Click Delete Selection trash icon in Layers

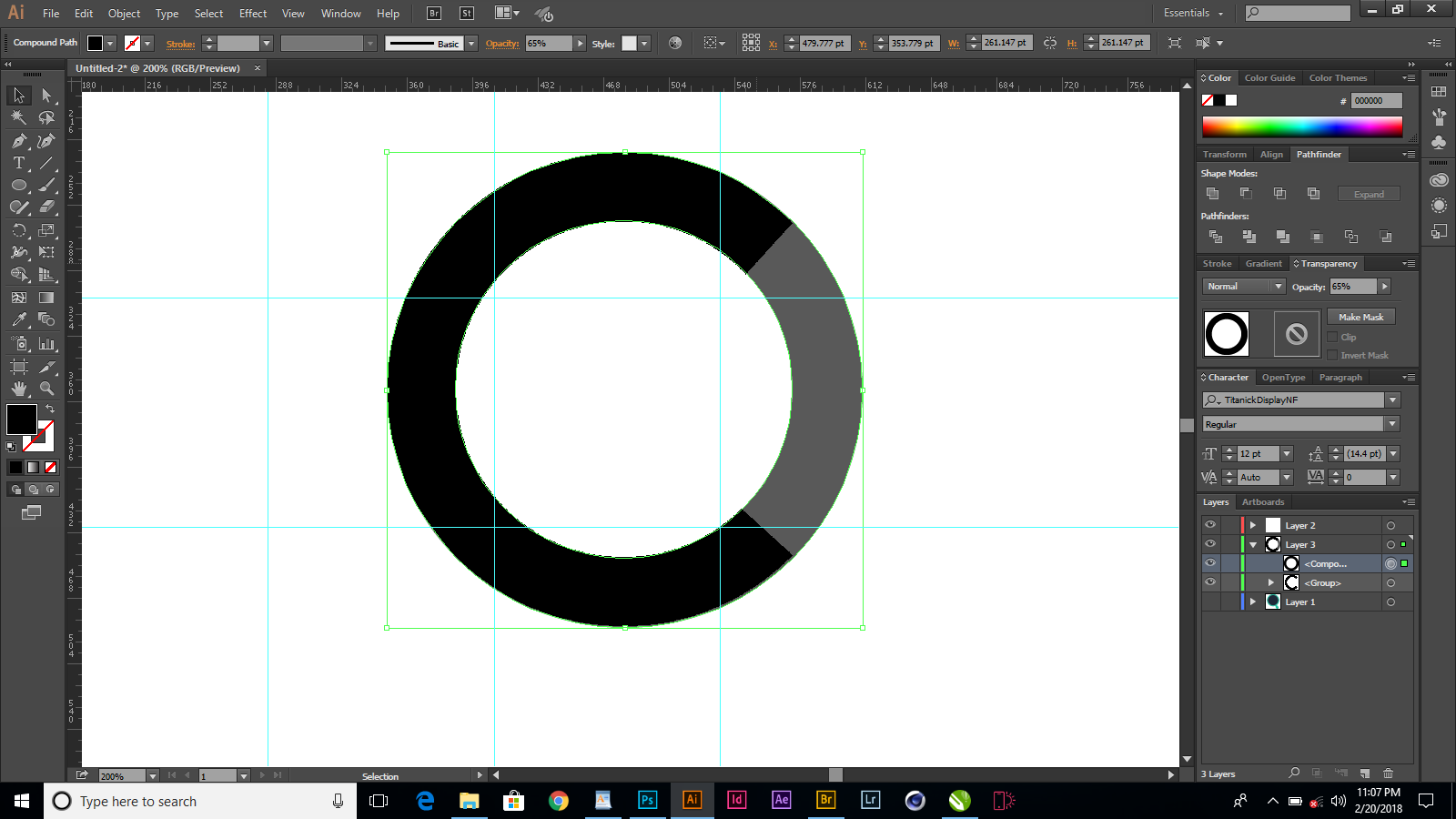1389,773
